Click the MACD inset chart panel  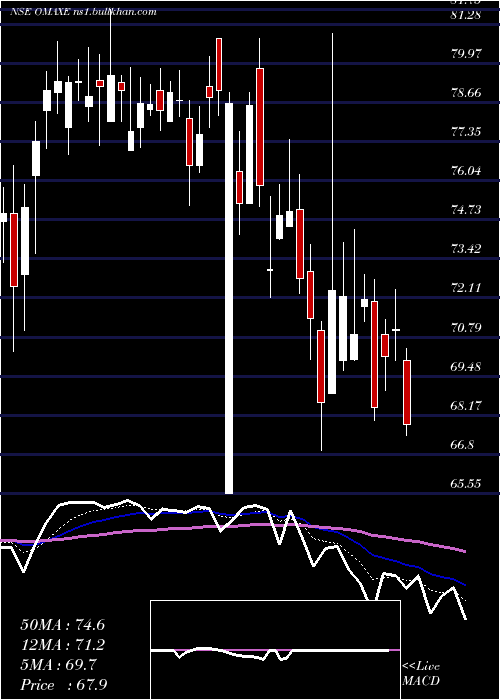pos(275,650)
